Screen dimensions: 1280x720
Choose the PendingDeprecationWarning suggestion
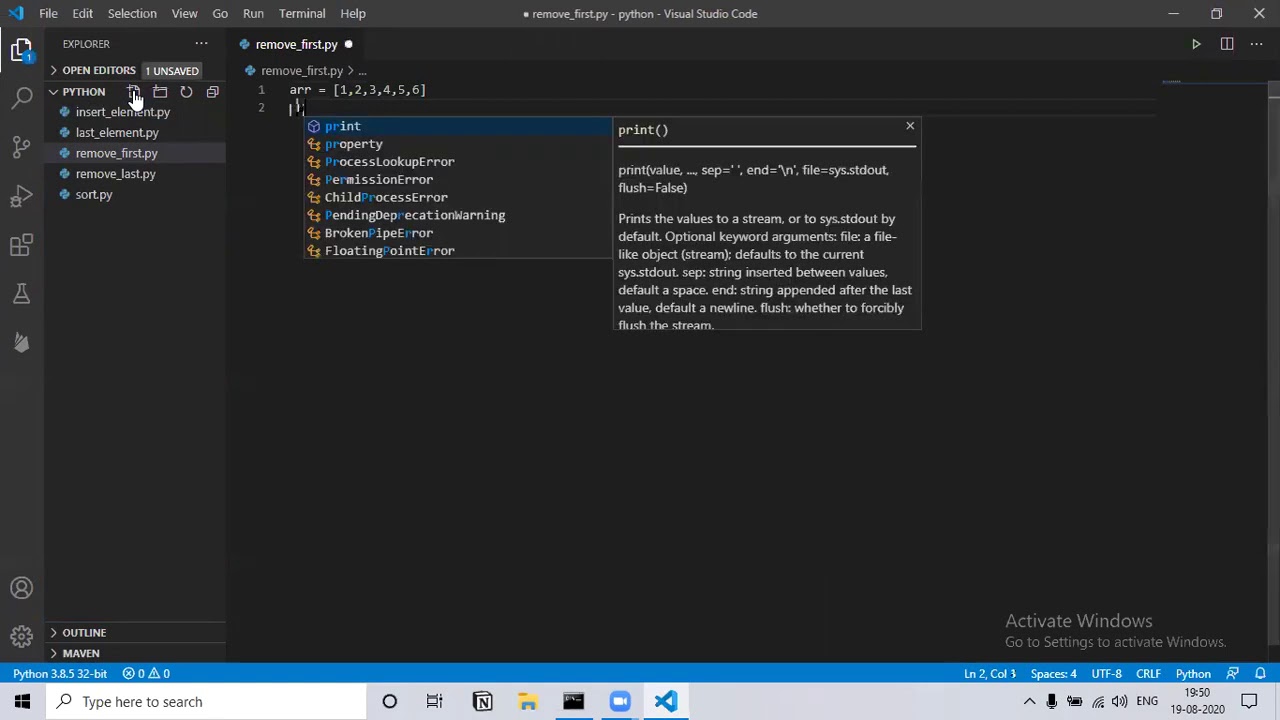click(458, 216)
